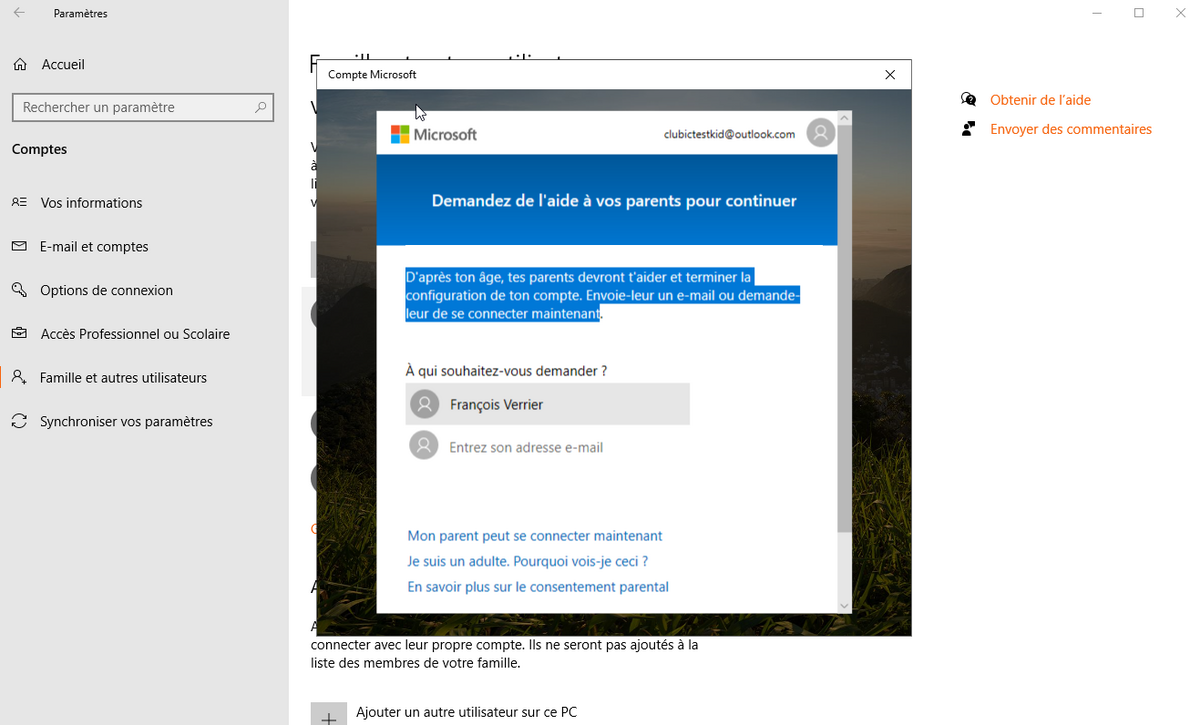
Task: Click the Demandez de l'aide heading
Action: click(x=614, y=201)
